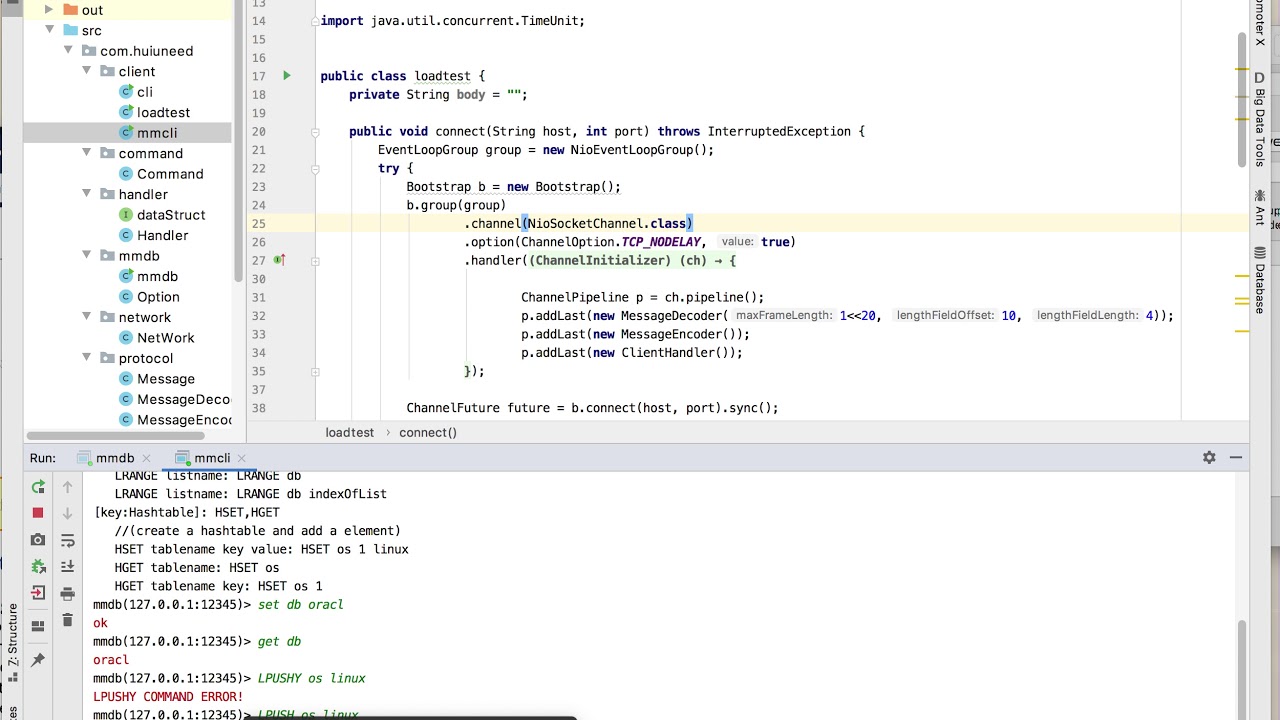Click loadtest in editor breadcrumb
The height and width of the screenshot is (720, 1280).
[349, 432]
